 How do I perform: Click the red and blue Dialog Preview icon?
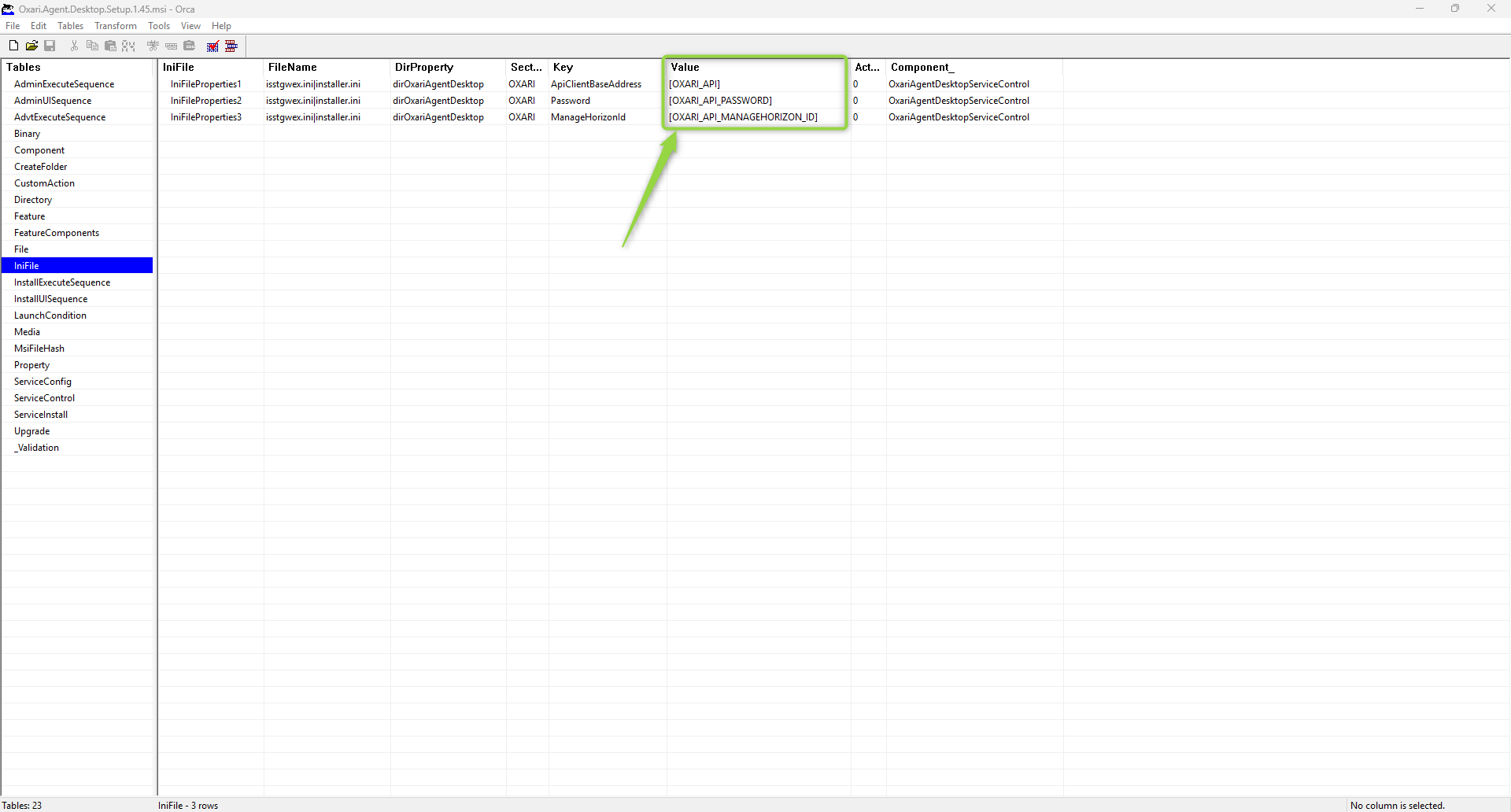coord(231,46)
